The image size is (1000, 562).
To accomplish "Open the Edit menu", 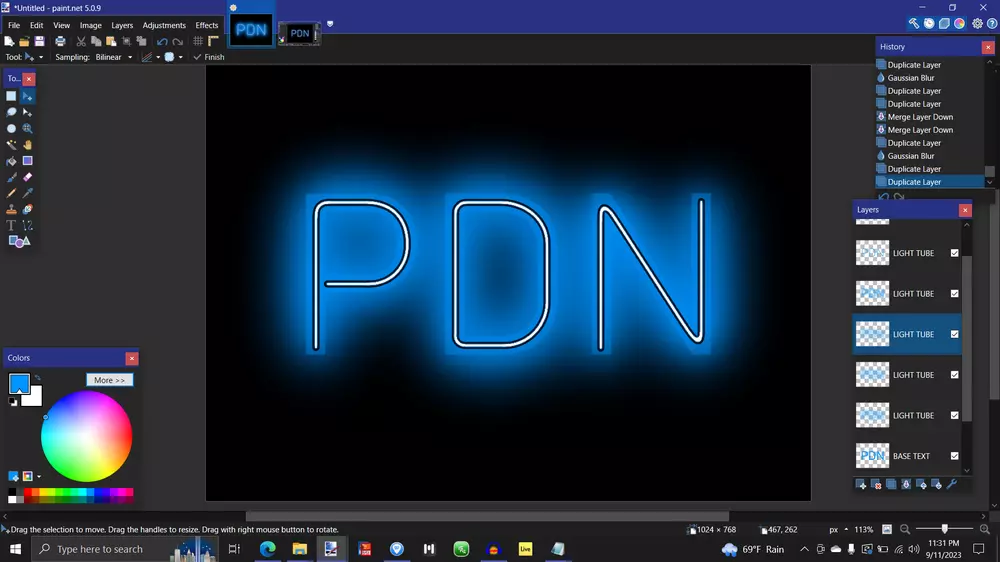I will 36,25.
